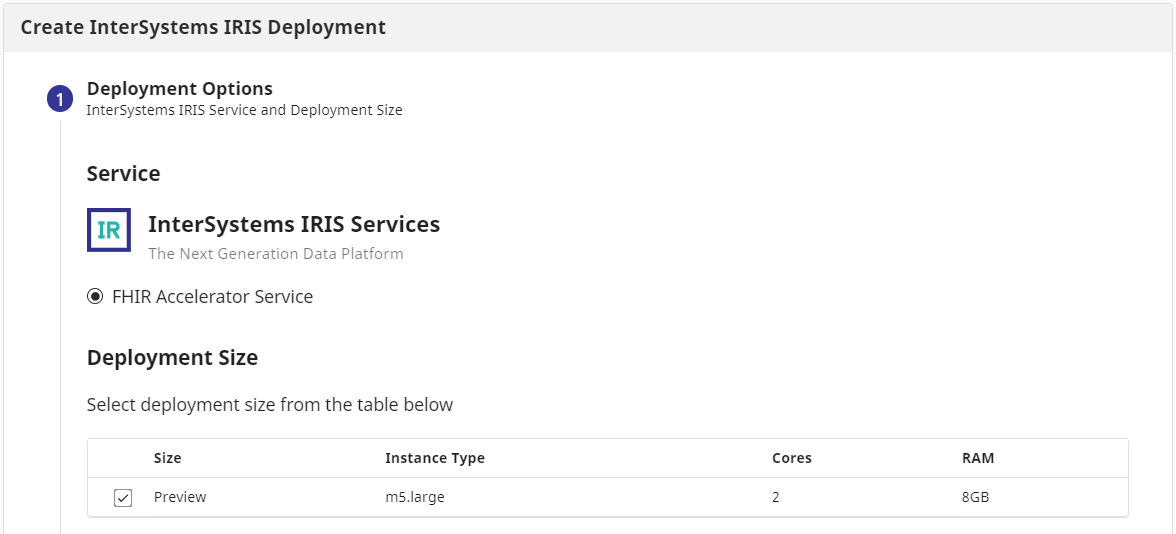Click the Next Generation Data Platform subtitle
The height and width of the screenshot is (534, 1176).
[x=276, y=254]
